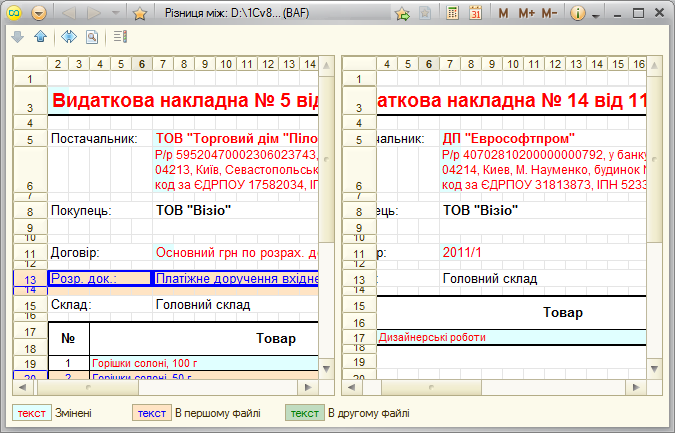Click Дизайнерські роботи row
This screenshot has height=433, width=675.
(x=511, y=337)
